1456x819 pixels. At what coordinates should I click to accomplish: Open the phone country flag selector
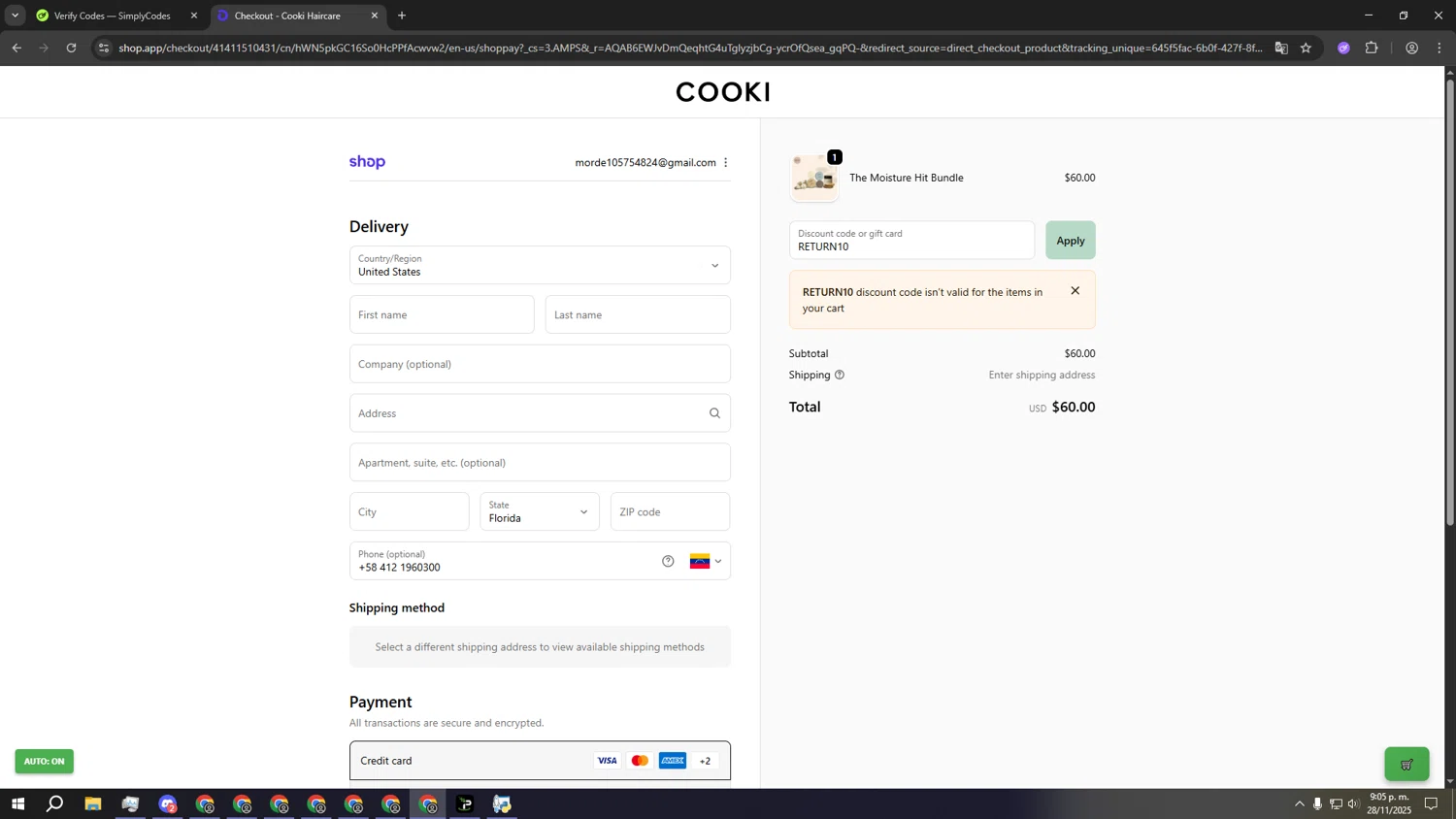tap(706, 561)
